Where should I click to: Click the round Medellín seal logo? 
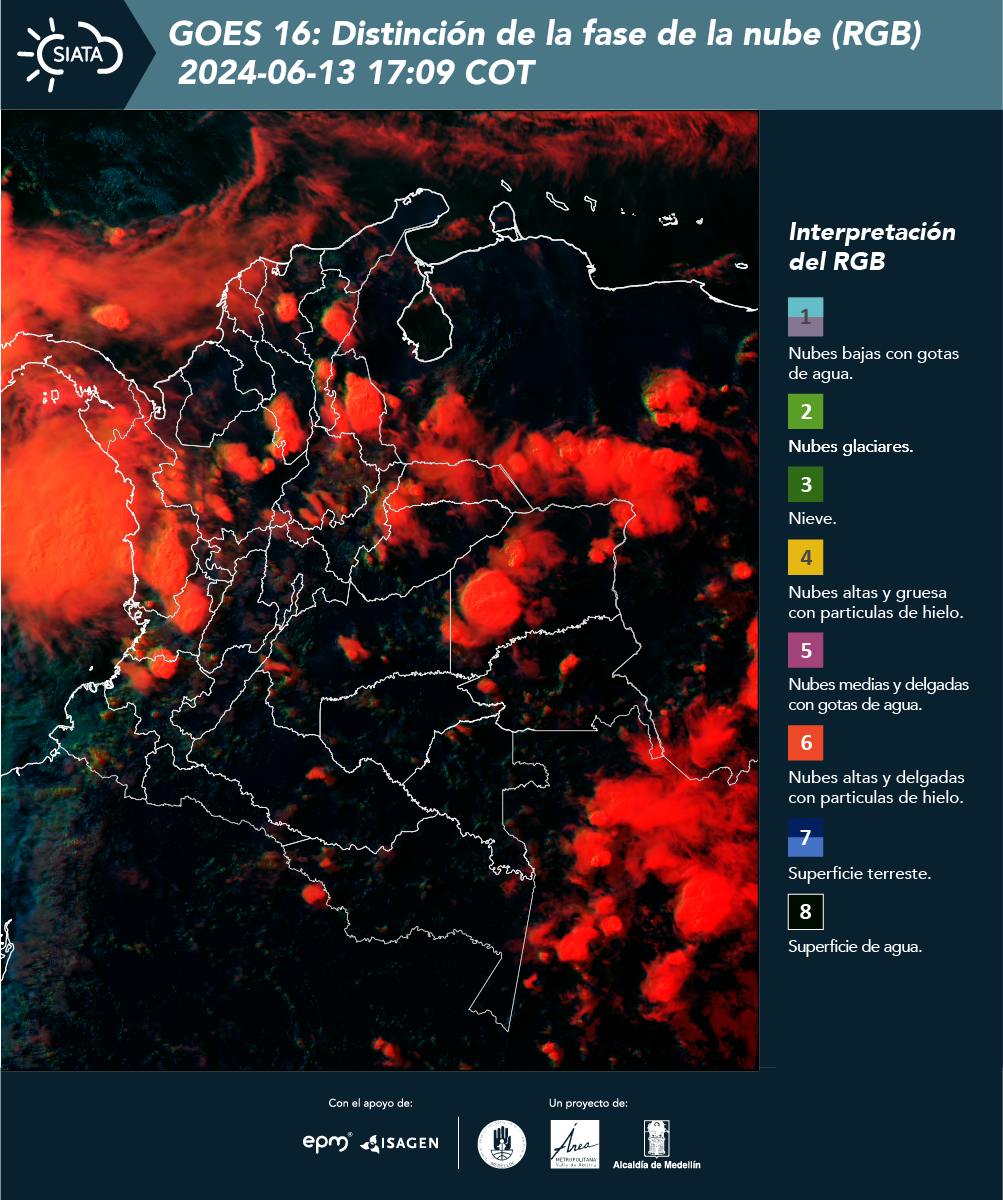tap(502, 1144)
